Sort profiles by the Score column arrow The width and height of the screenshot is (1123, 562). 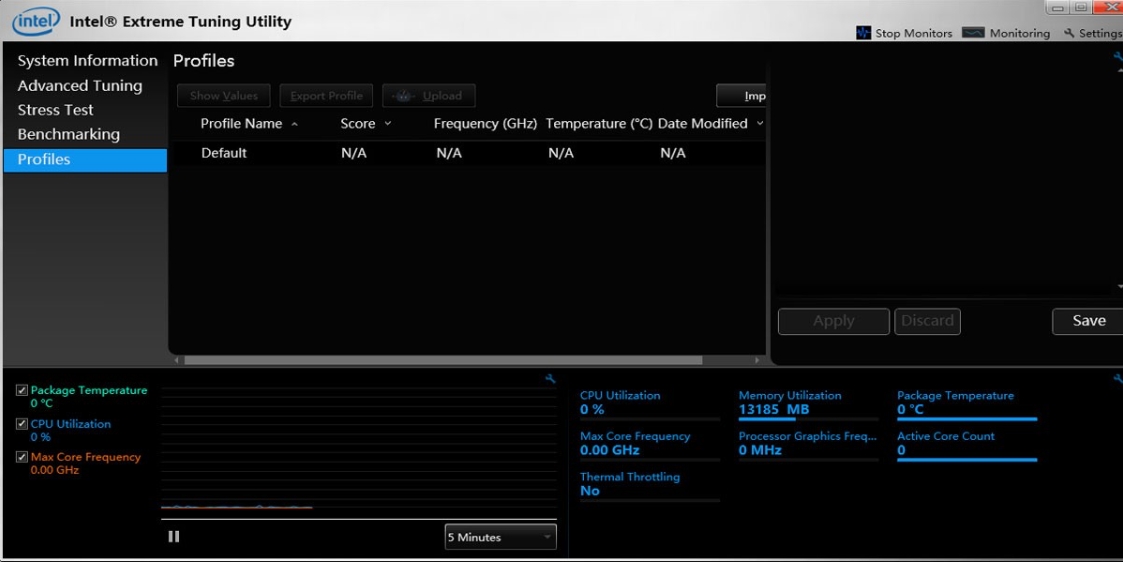click(x=388, y=124)
